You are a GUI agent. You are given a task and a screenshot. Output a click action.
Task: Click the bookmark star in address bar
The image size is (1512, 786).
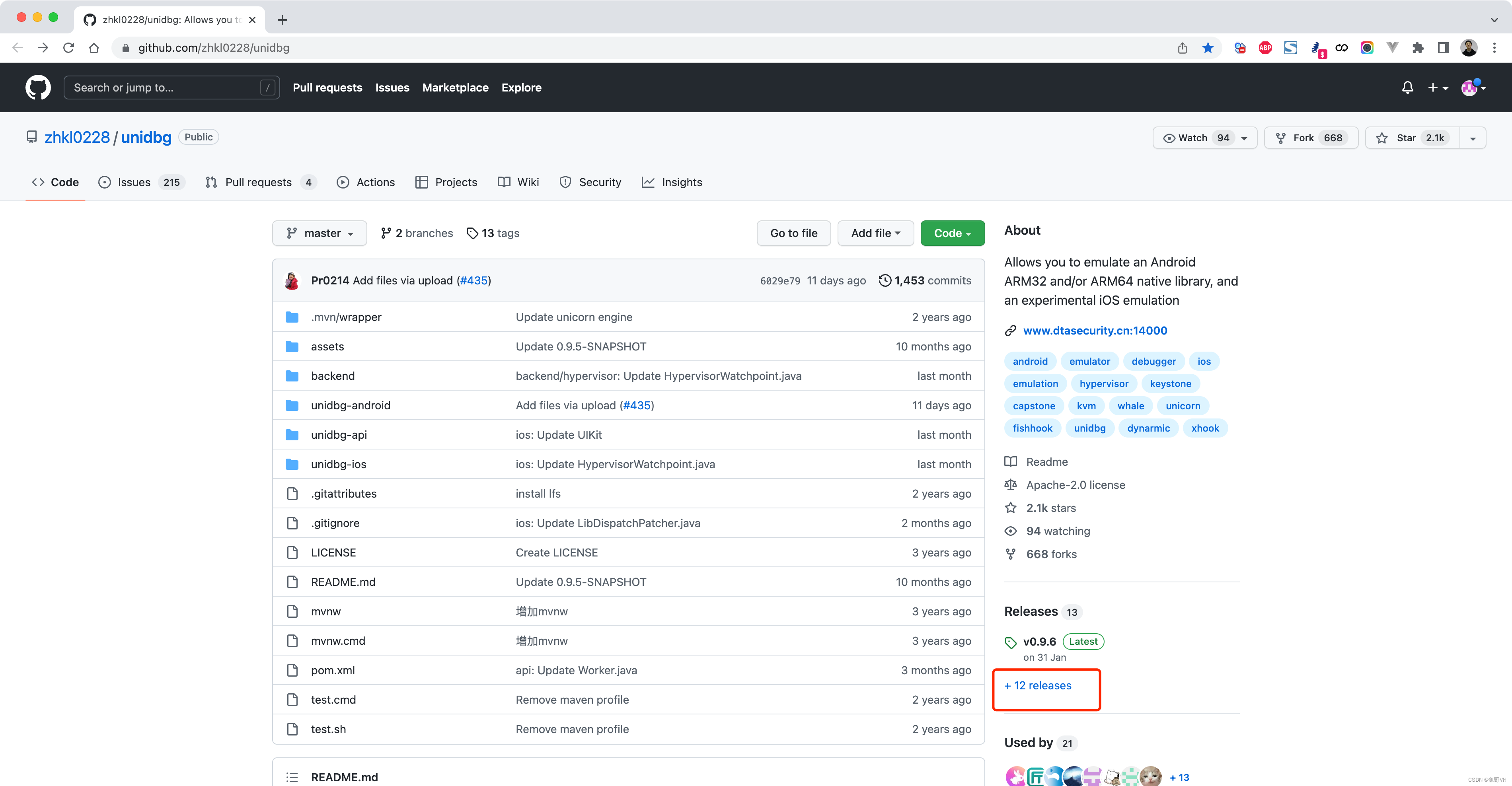click(1208, 47)
